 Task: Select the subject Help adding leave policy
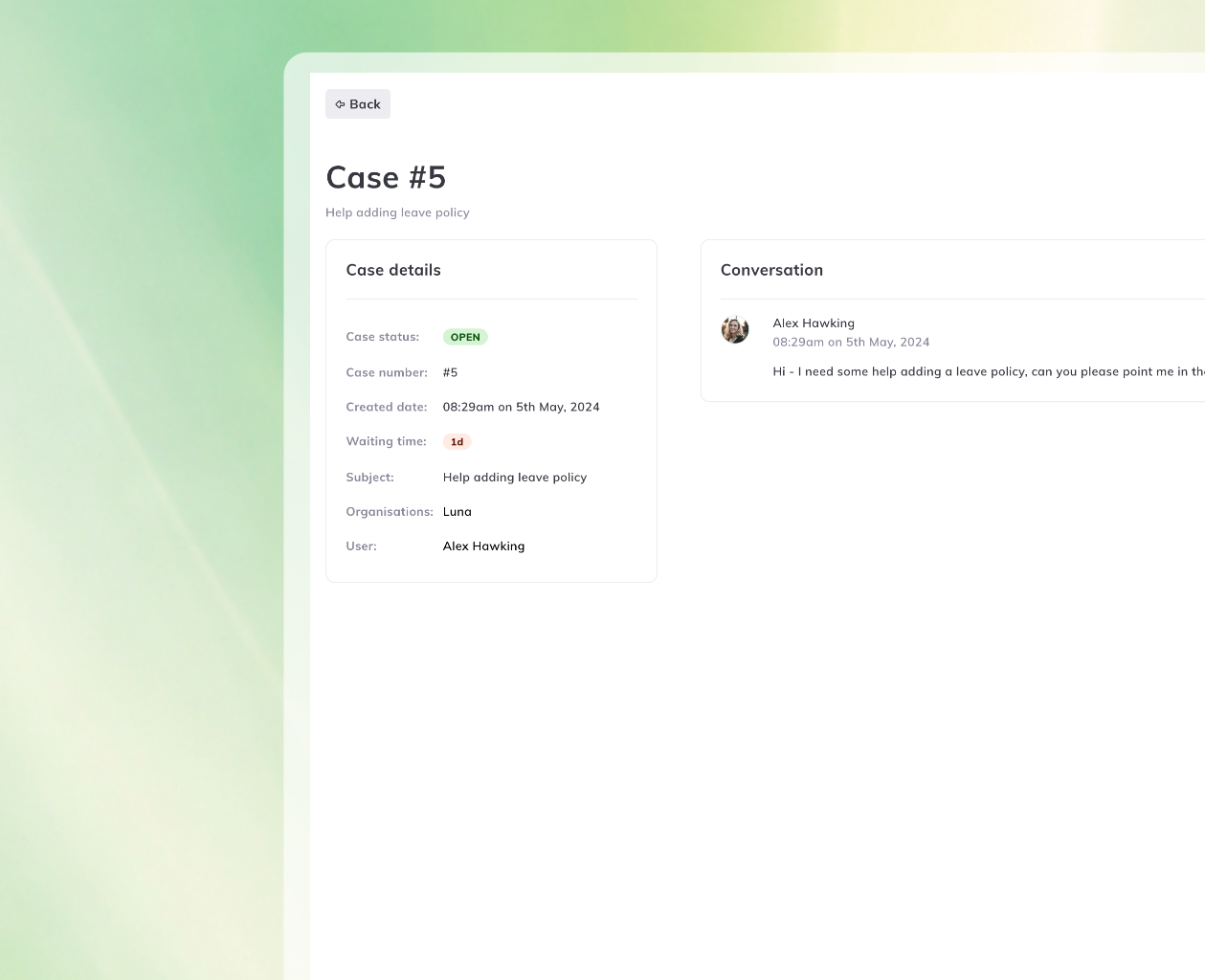[x=515, y=477]
